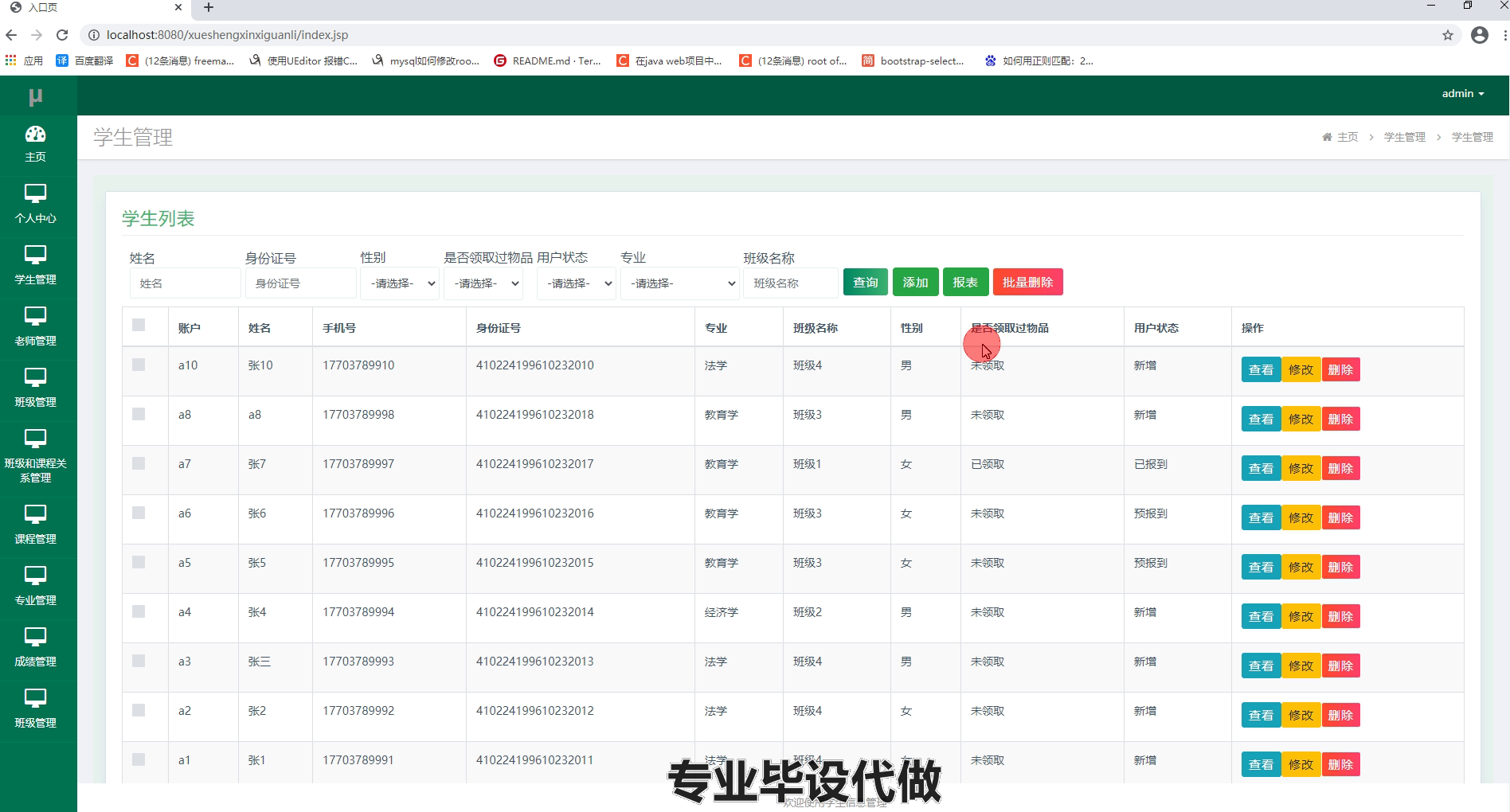Click 修改 for student a8
The image size is (1510, 812).
coord(1301,419)
